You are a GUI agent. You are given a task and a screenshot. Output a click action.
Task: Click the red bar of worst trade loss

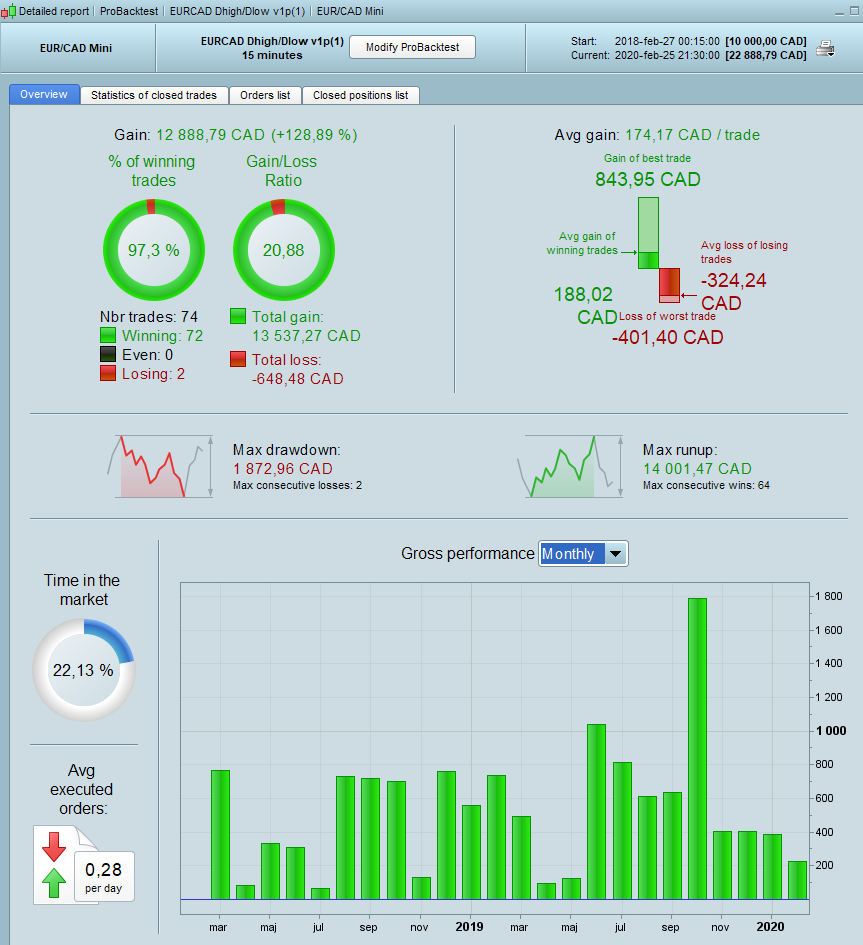tap(669, 285)
